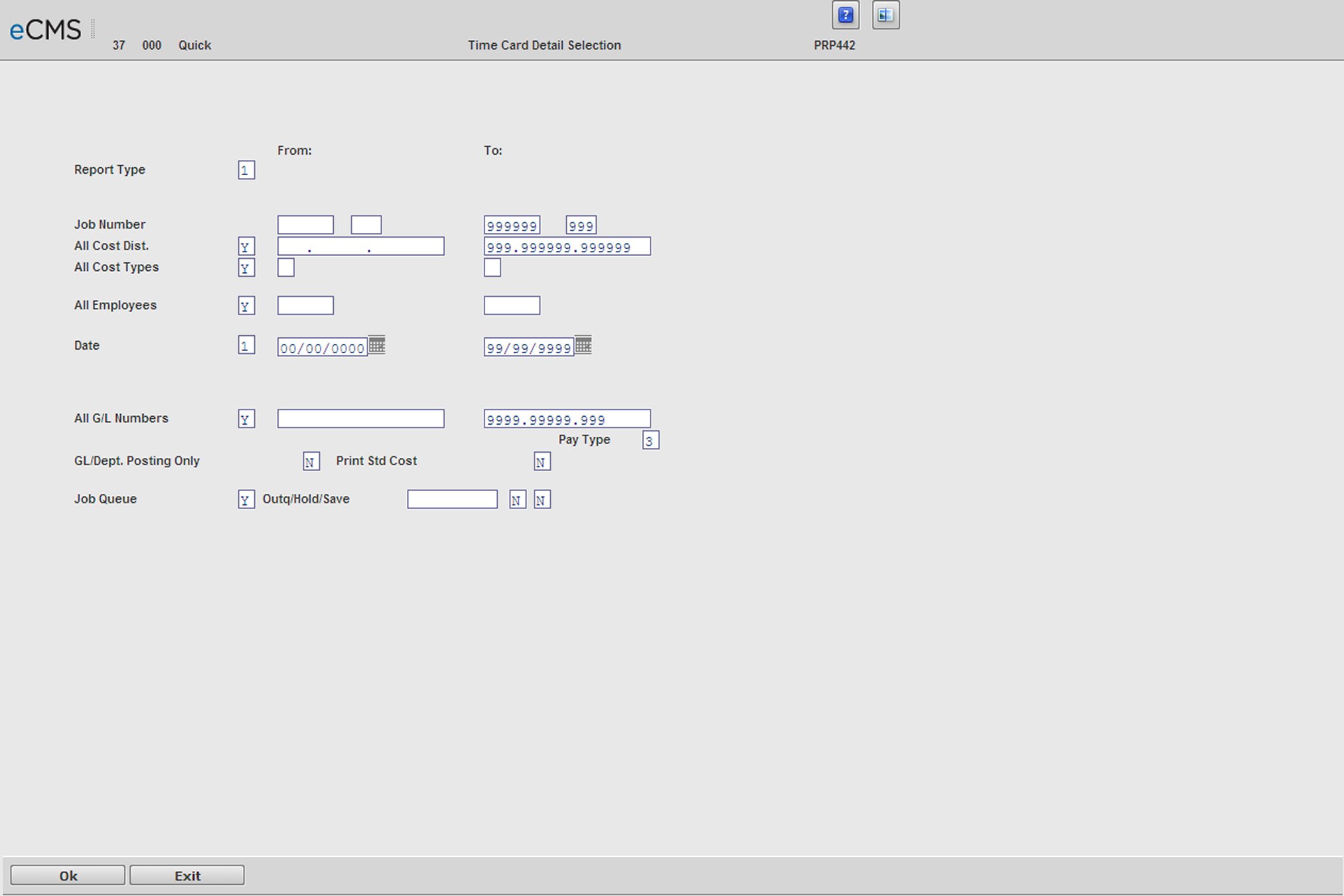Focus the Outq name field
1344x896 pixels.
(x=453, y=499)
